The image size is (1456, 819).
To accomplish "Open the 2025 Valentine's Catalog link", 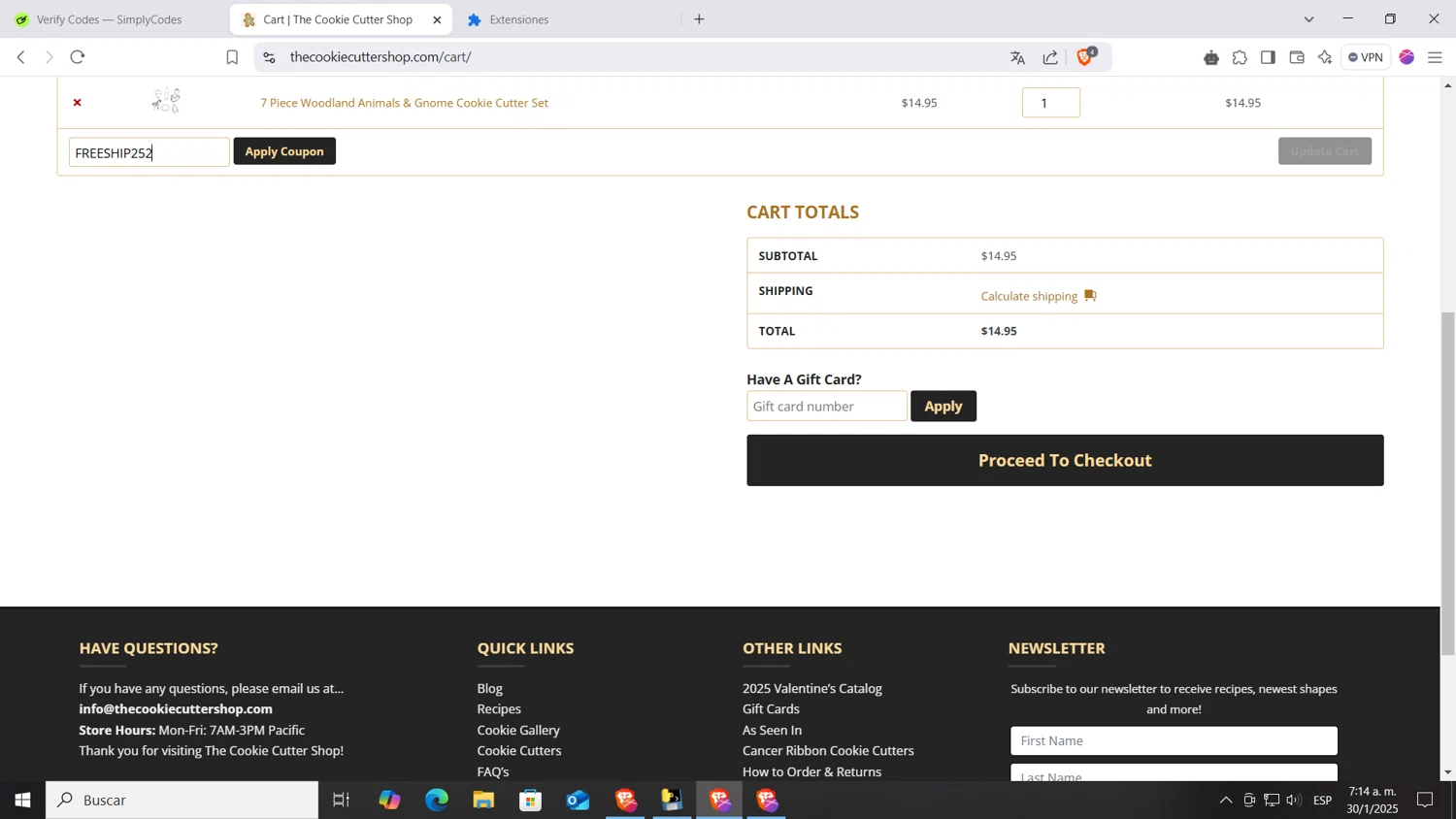I will pos(812,688).
